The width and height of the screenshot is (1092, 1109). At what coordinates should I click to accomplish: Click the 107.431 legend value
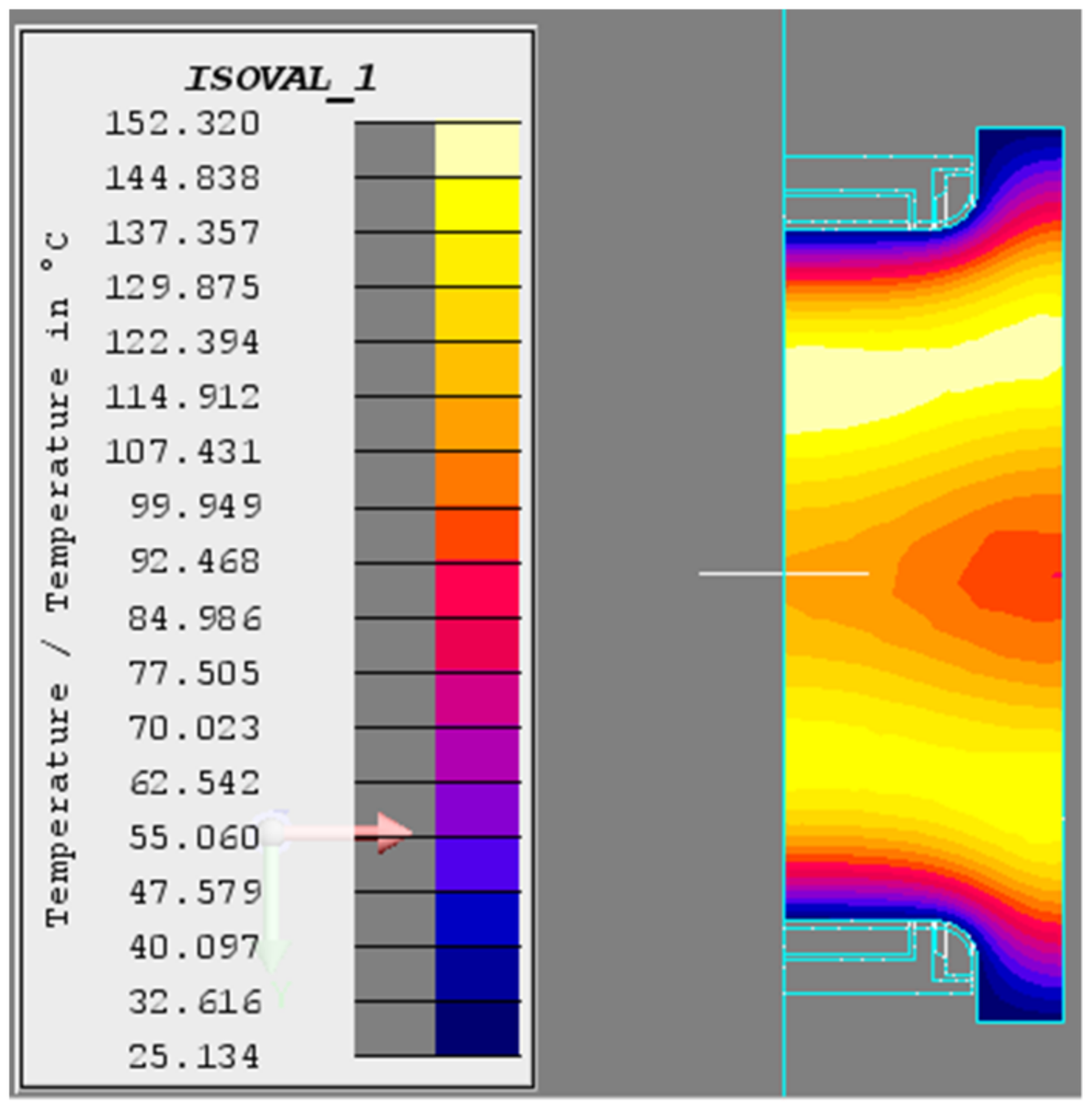coord(183,451)
